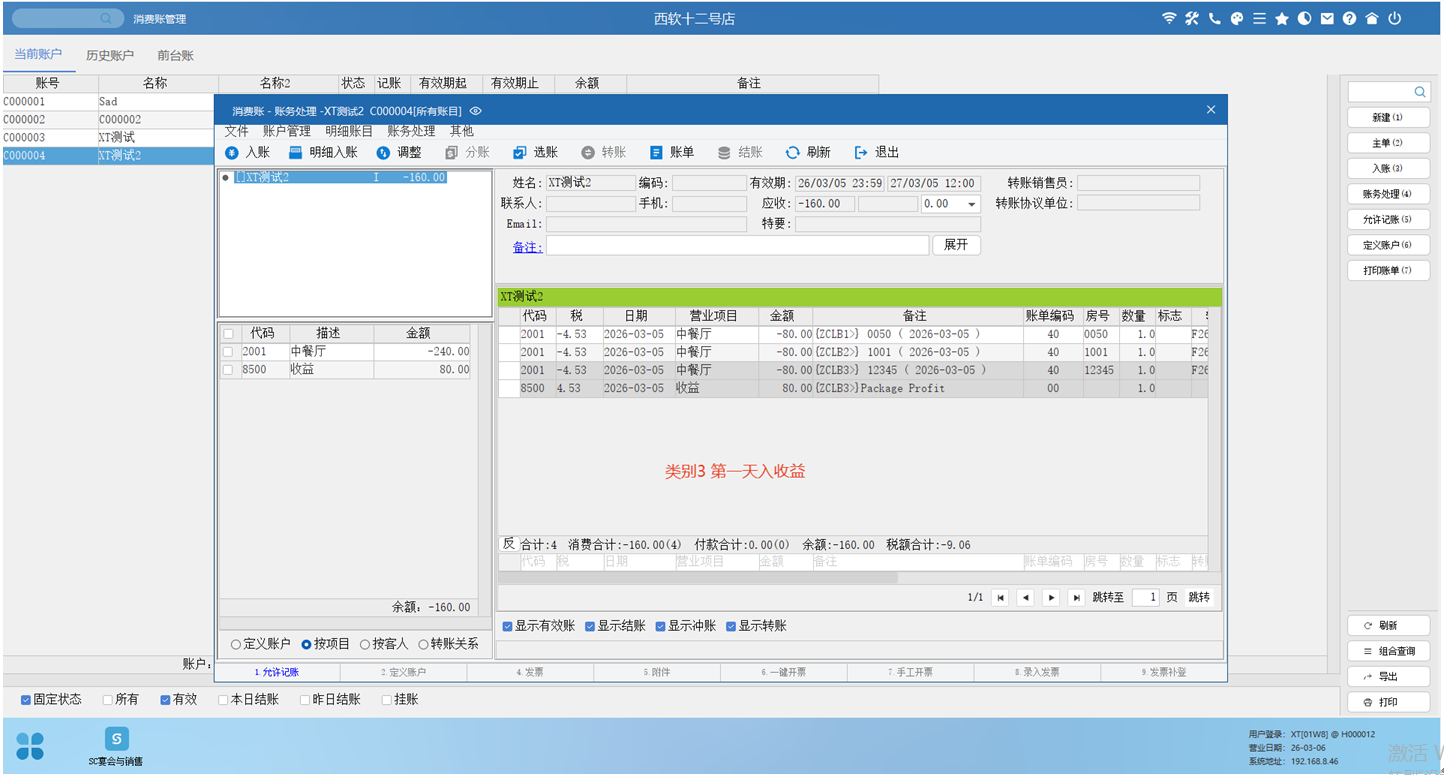Viewport: 1444px width, 775px height.
Task: Toggle the 显示有效账 checkbox
Action: 507,626
